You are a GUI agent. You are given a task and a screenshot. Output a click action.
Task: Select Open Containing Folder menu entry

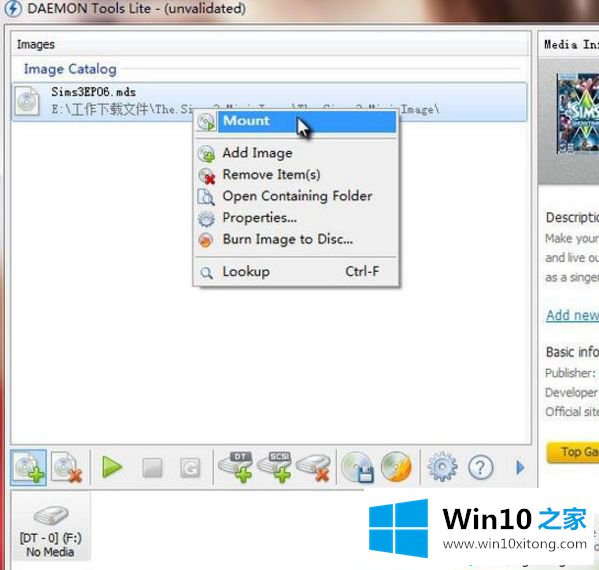[x=296, y=196]
